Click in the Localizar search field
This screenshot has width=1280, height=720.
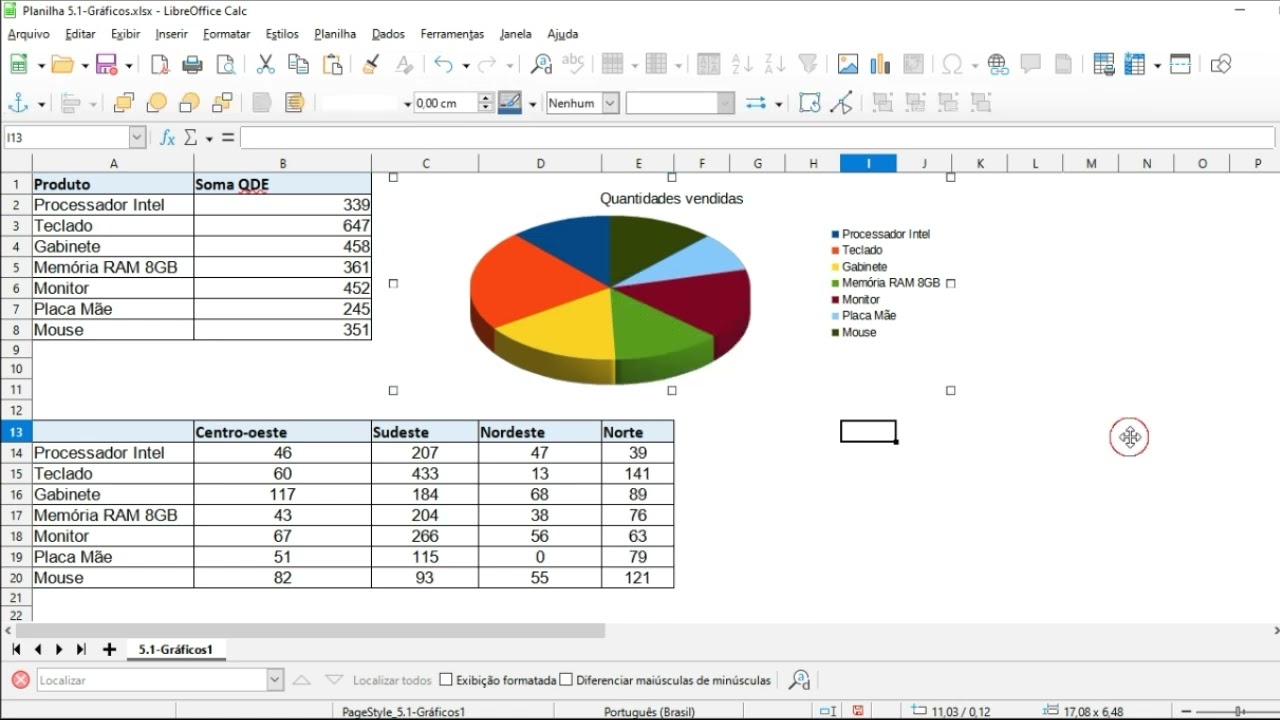[x=152, y=680]
